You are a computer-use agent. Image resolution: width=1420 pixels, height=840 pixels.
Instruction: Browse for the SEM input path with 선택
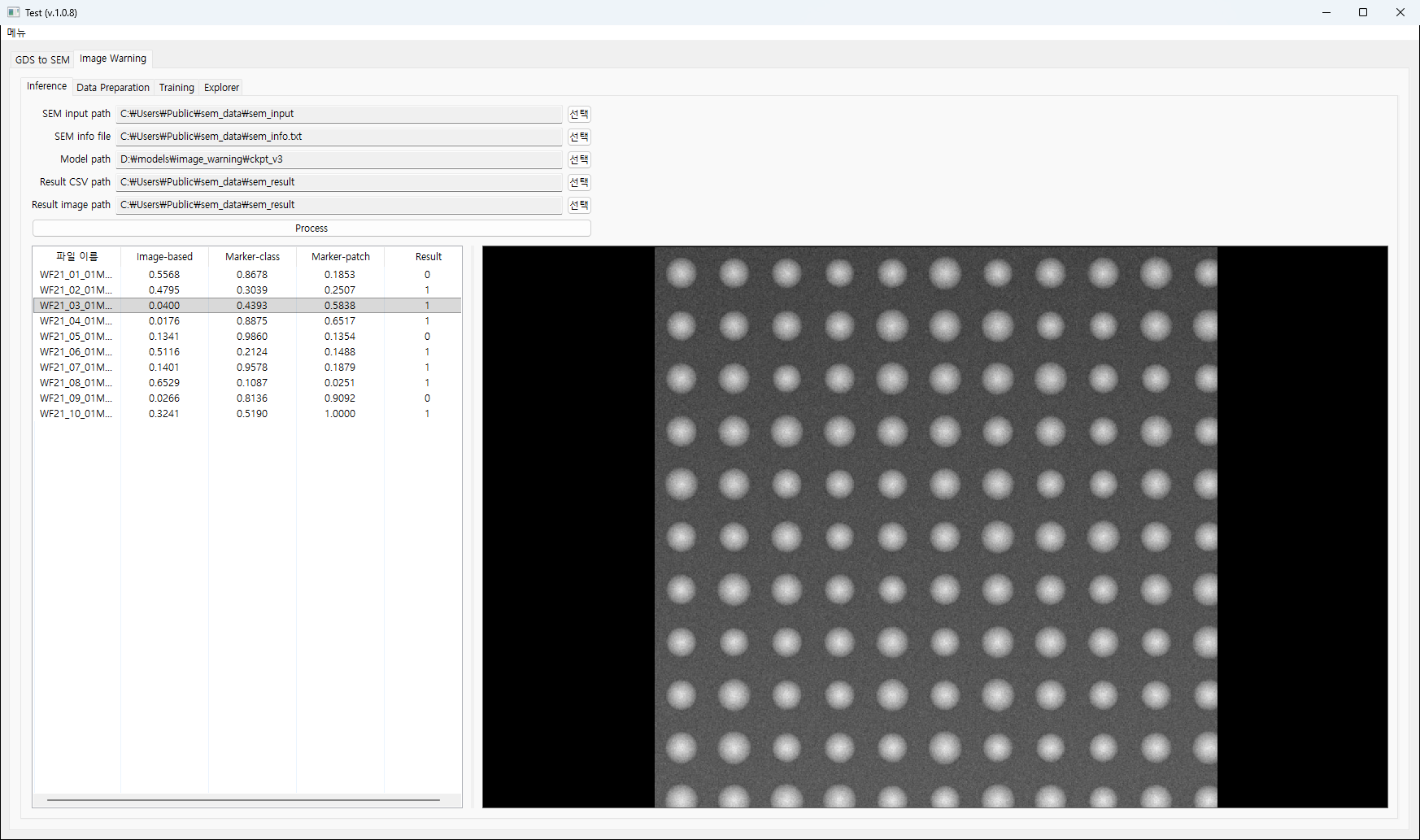[x=579, y=114]
